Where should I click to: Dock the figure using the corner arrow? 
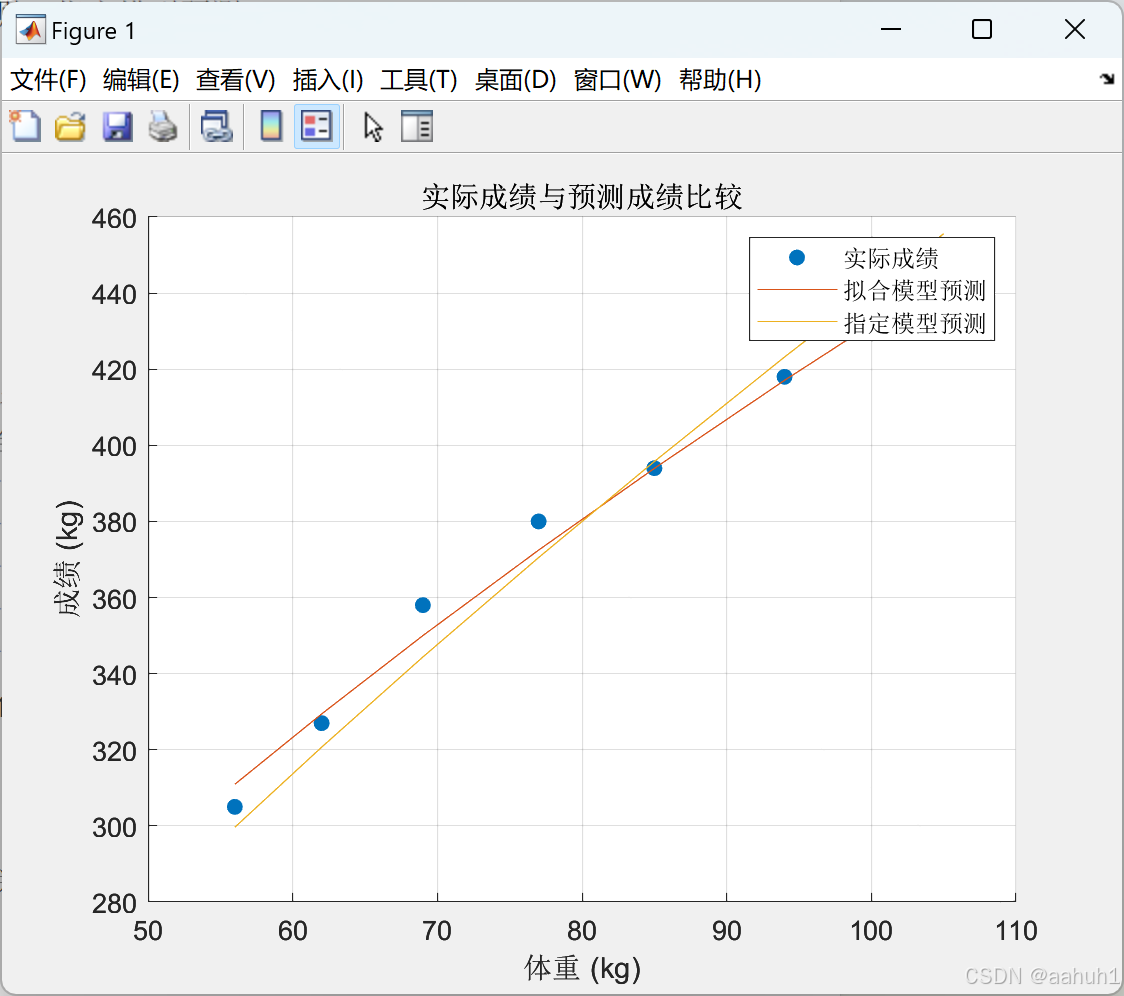click(x=1107, y=79)
